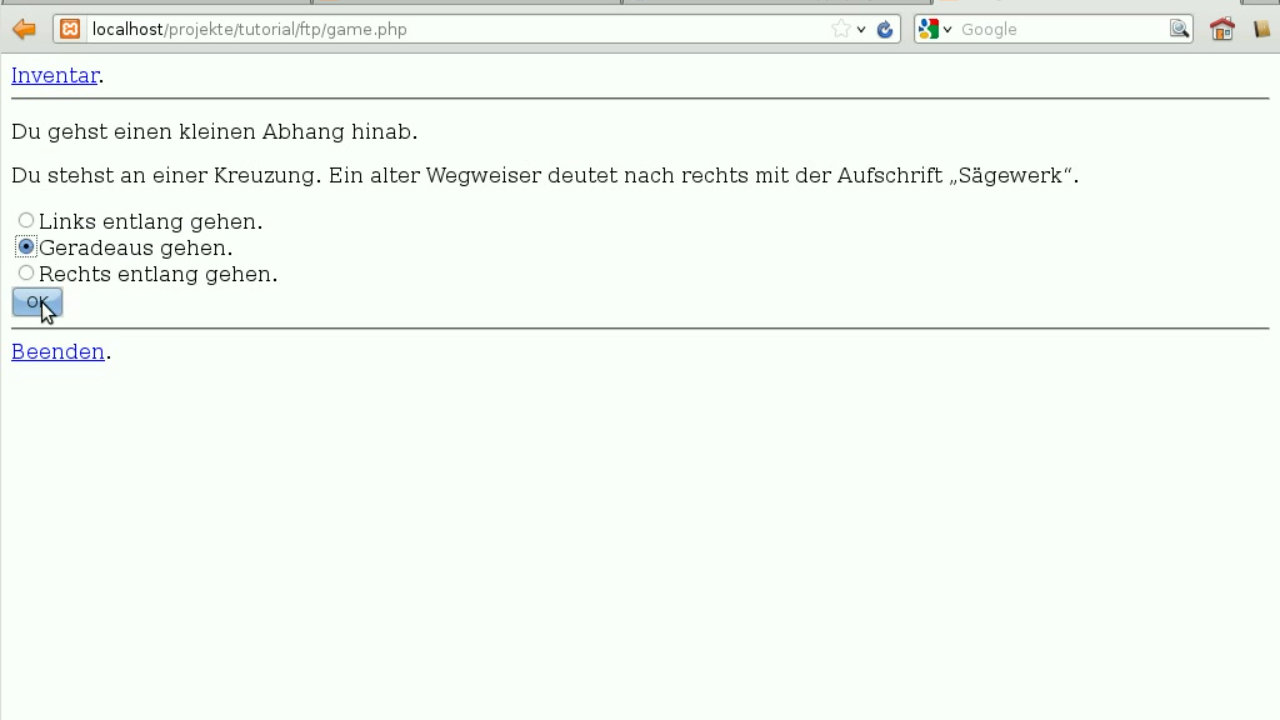1280x720 pixels.
Task: Click the Google search magnifier icon
Action: tap(1180, 29)
